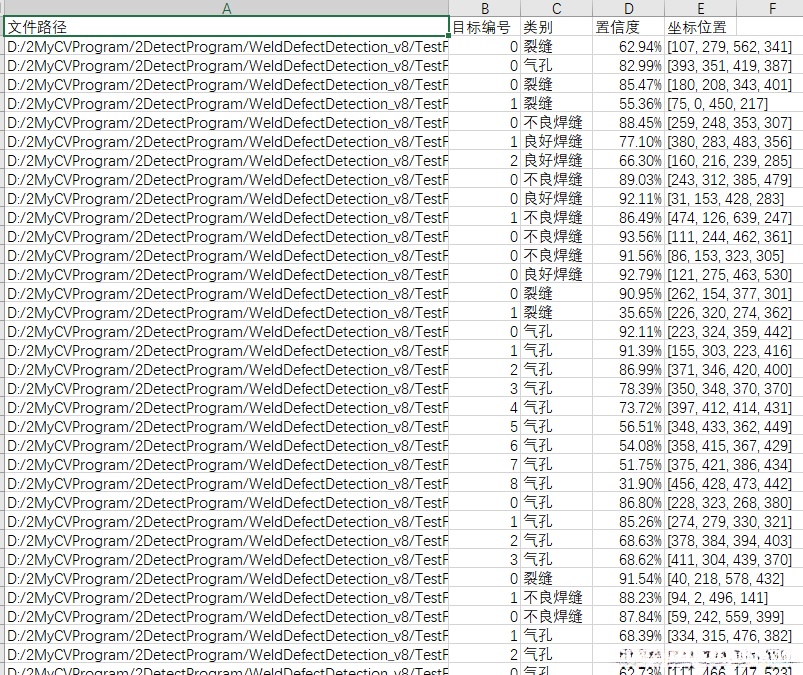Select column B header
The image size is (803, 675).
485,8
